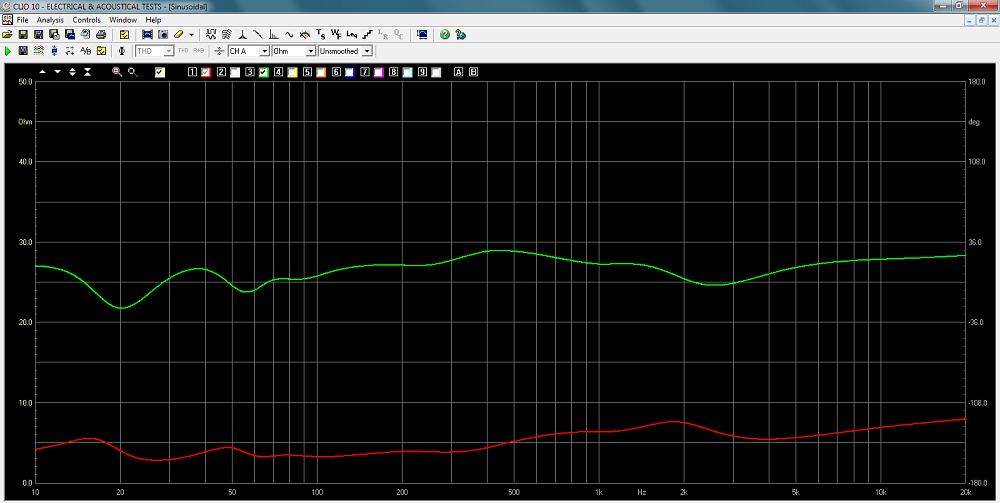The height and width of the screenshot is (503, 1000).
Task: Open help with the green question mark
Action: 445,34
